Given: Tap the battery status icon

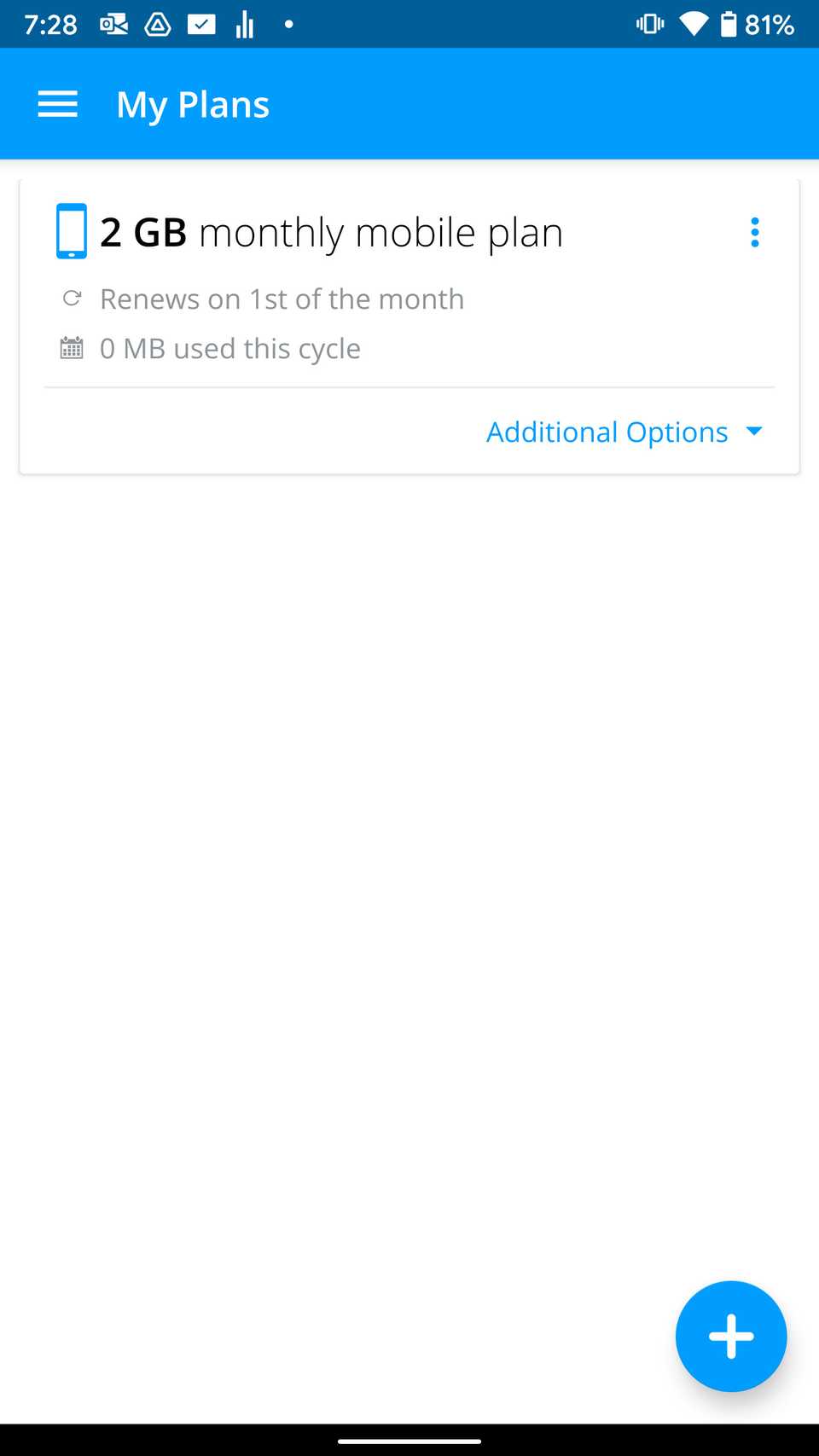Looking at the screenshot, I should click(x=730, y=24).
